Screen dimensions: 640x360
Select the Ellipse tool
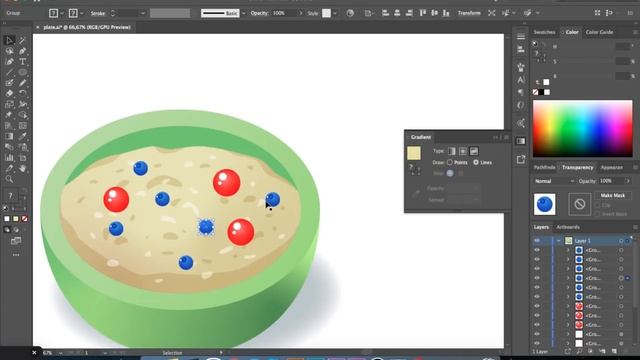[22, 72]
